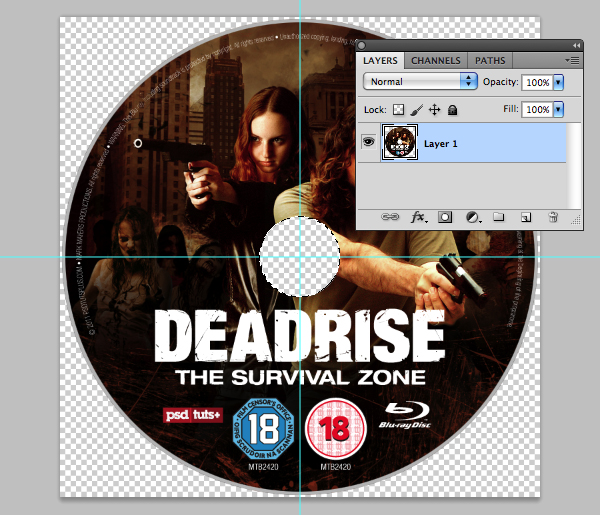Toggle lock image pixels brush icon
Image resolution: width=600 pixels, height=515 pixels.
416,110
